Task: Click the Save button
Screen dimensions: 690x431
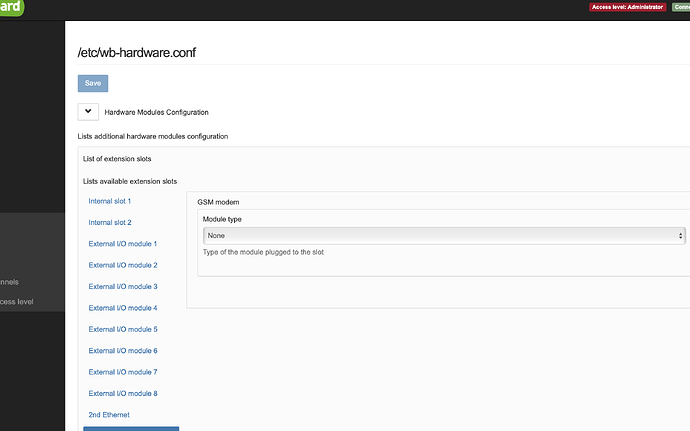Action: (x=93, y=83)
